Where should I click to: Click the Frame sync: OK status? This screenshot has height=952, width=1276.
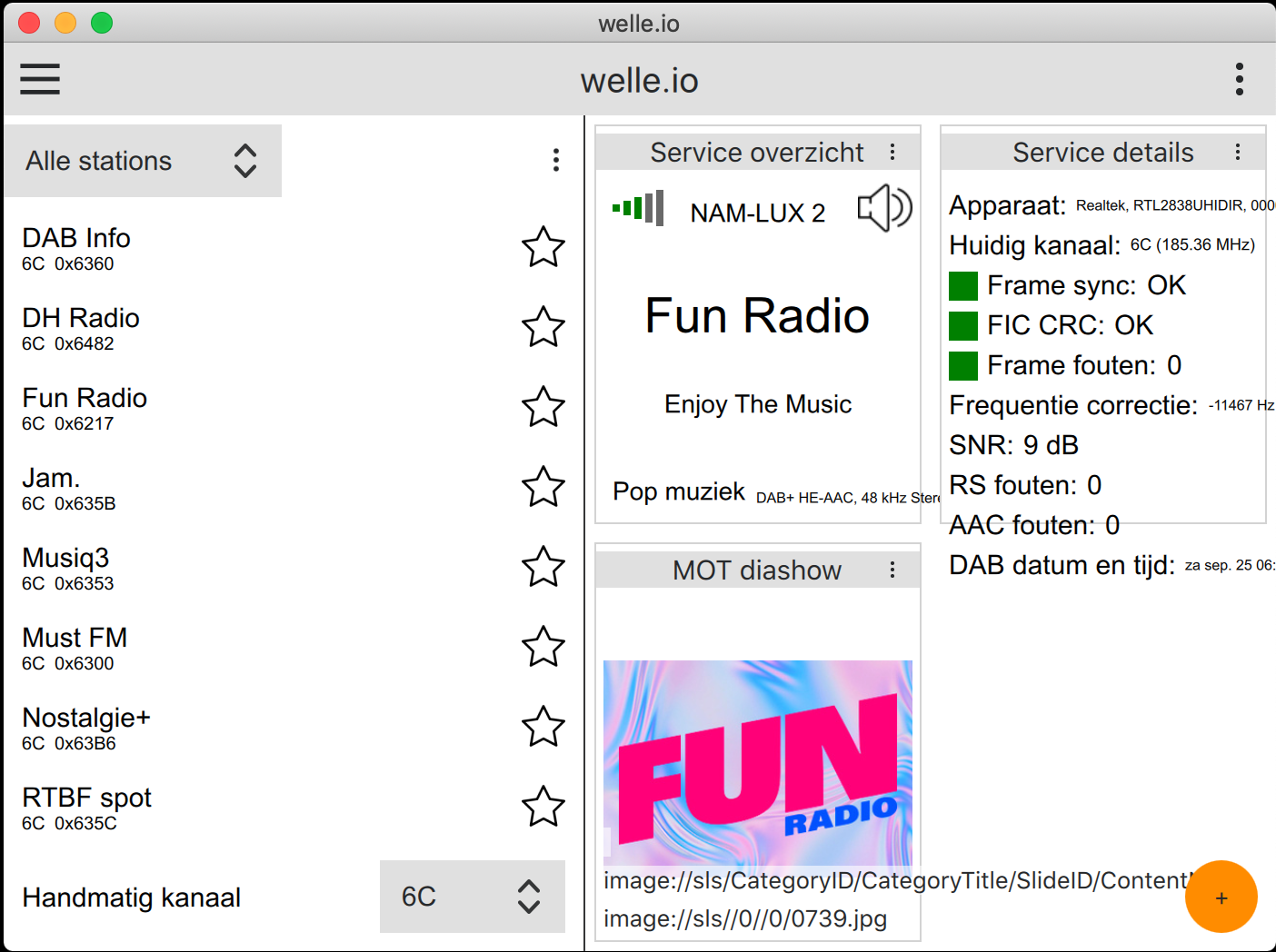(x=1087, y=285)
